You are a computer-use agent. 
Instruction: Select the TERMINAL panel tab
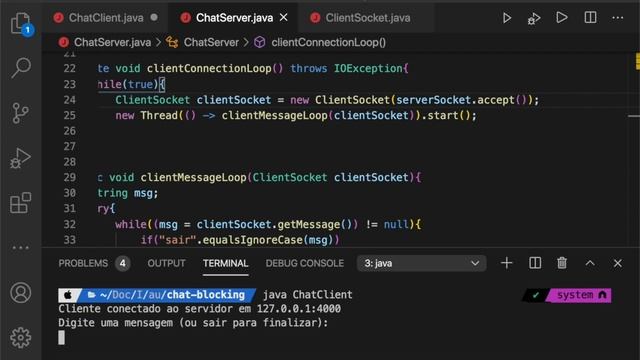pos(225,263)
